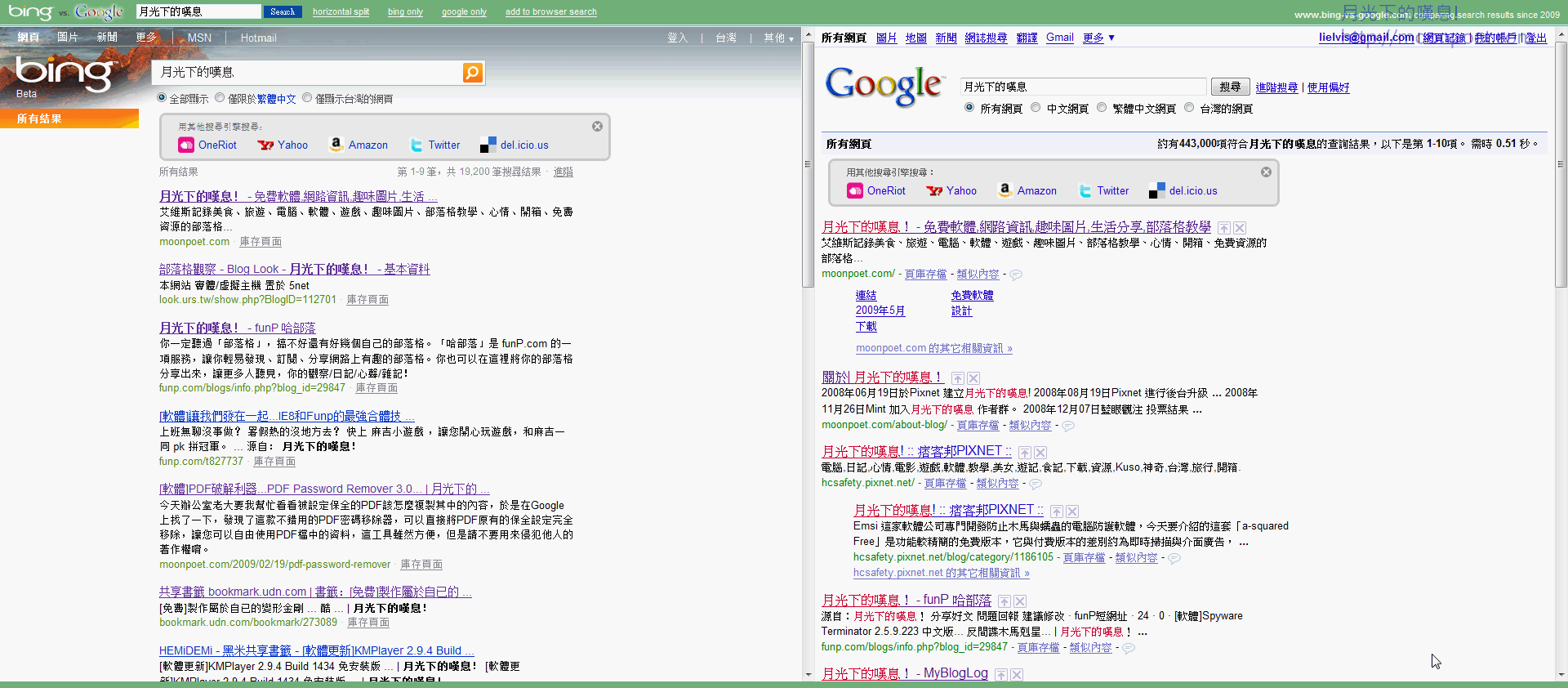Screen dimensions: 1568x688
Task: Click the Yahoo icon in Google pane
Action: (934, 191)
